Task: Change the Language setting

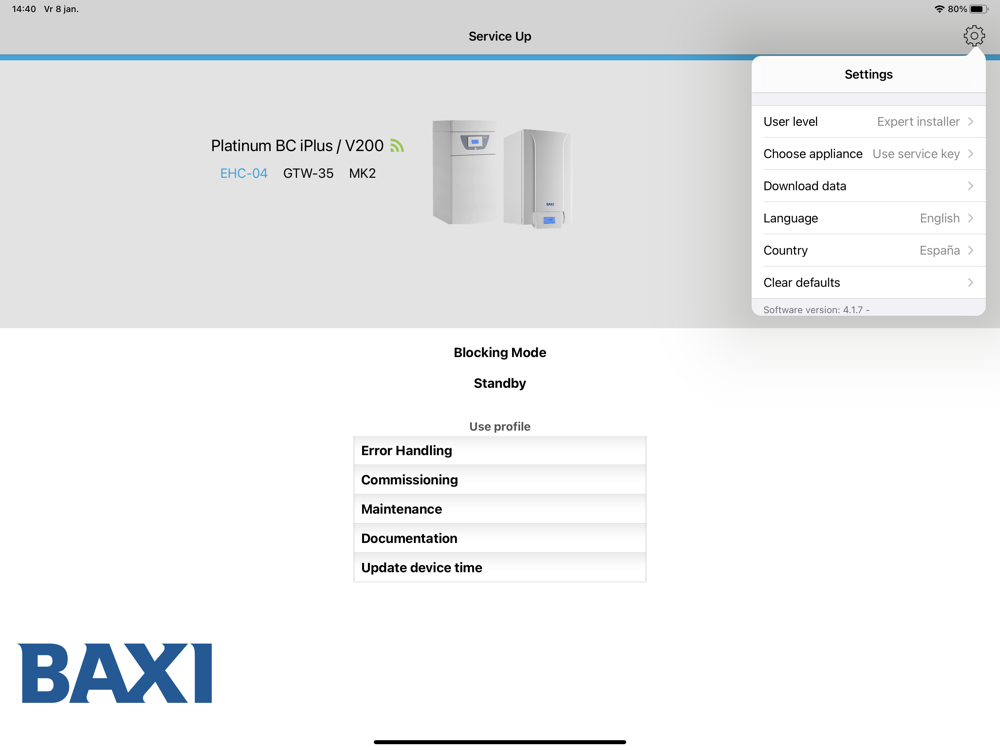Action: pos(869,218)
